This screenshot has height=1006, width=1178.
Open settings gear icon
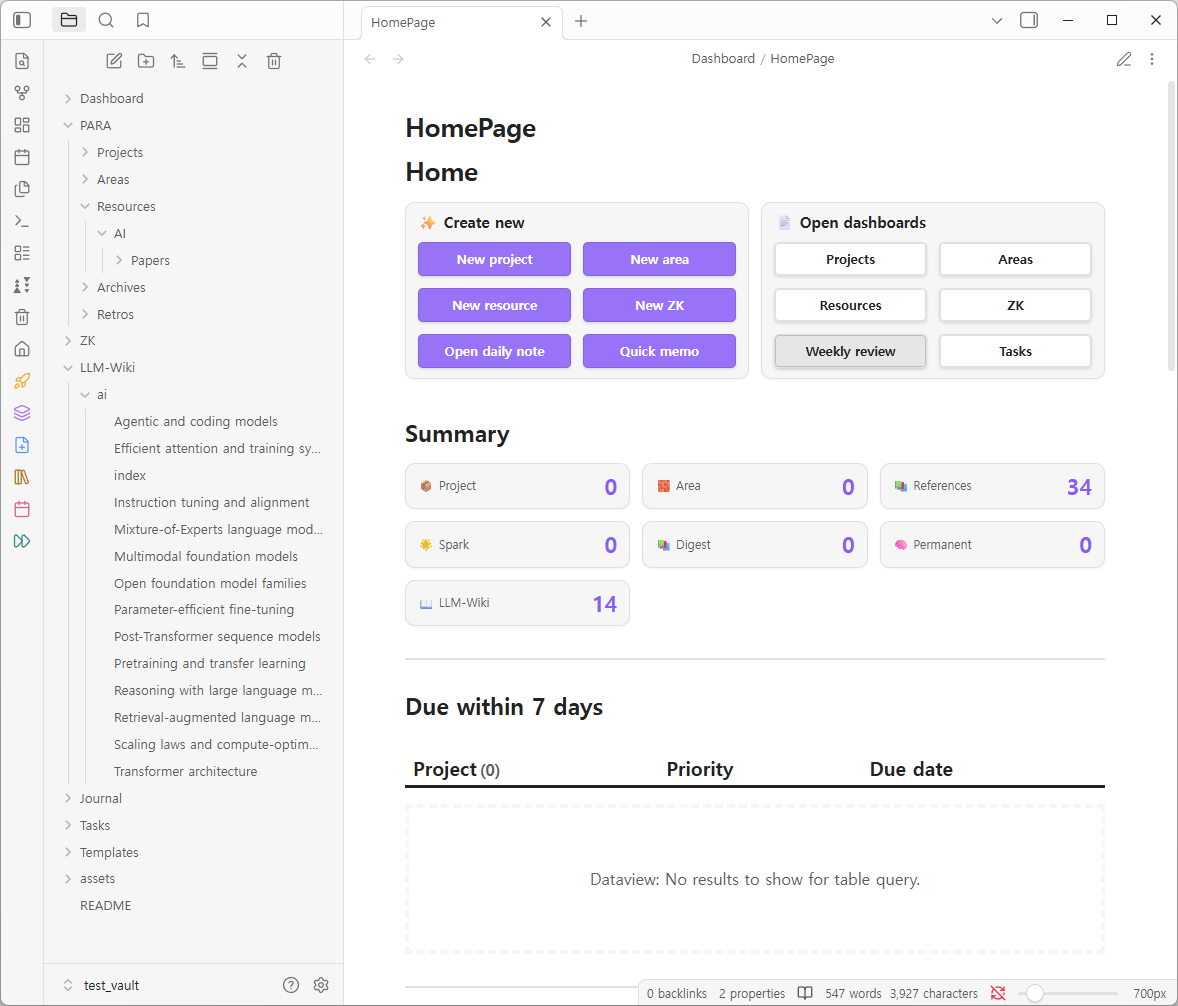click(x=321, y=985)
